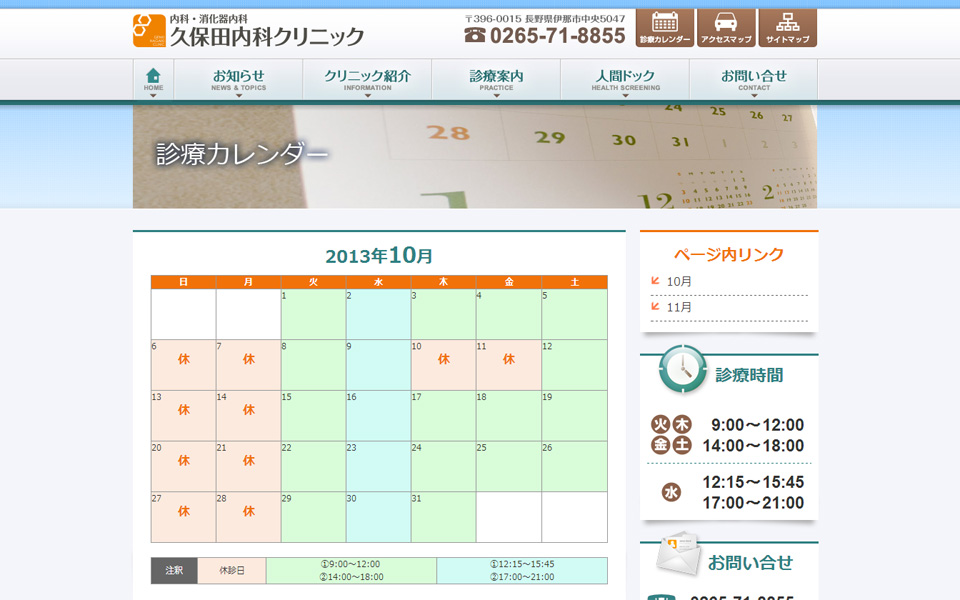Screen dimensions: 960x600
Task: Click the pink 休診日 legend swatch
Action: pyautogui.click(x=231, y=570)
